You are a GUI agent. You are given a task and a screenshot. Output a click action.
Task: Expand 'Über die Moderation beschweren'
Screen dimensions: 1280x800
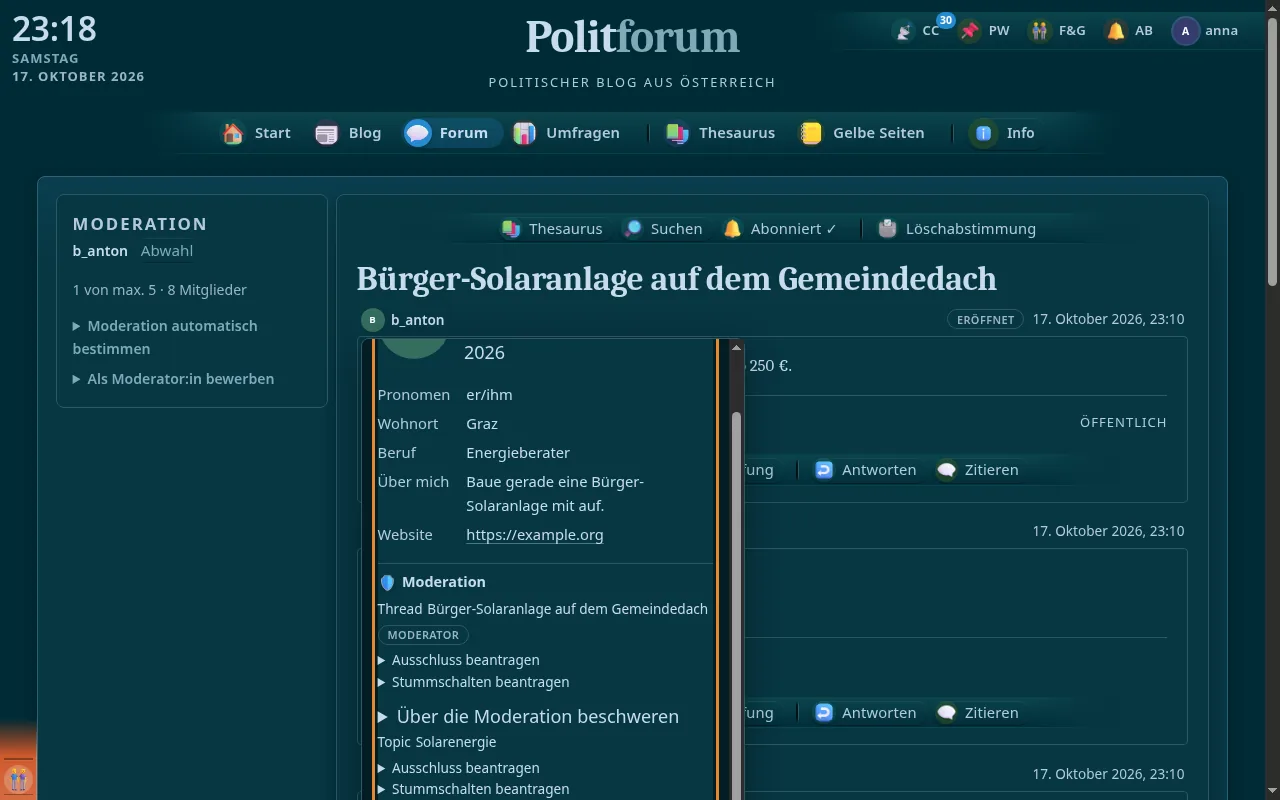528,716
